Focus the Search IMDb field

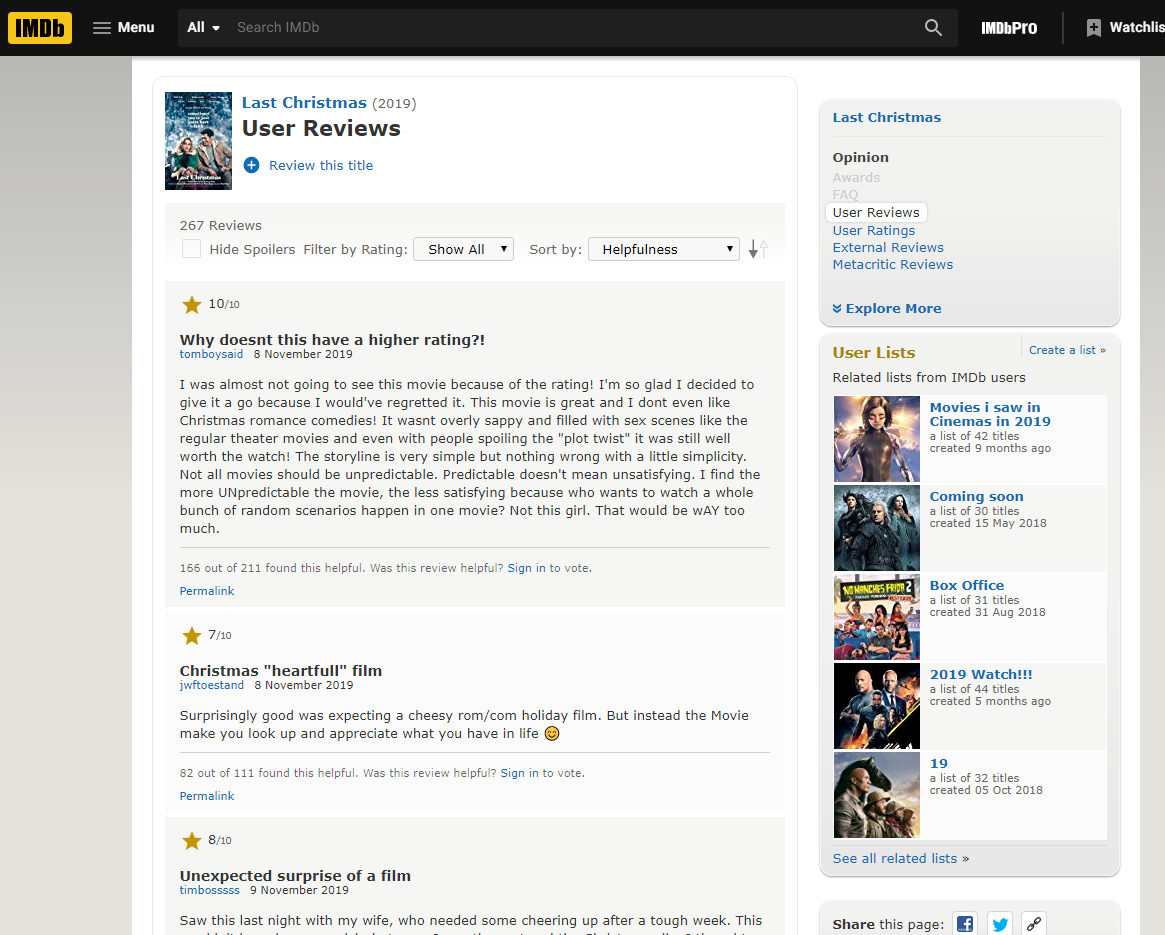point(572,28)
